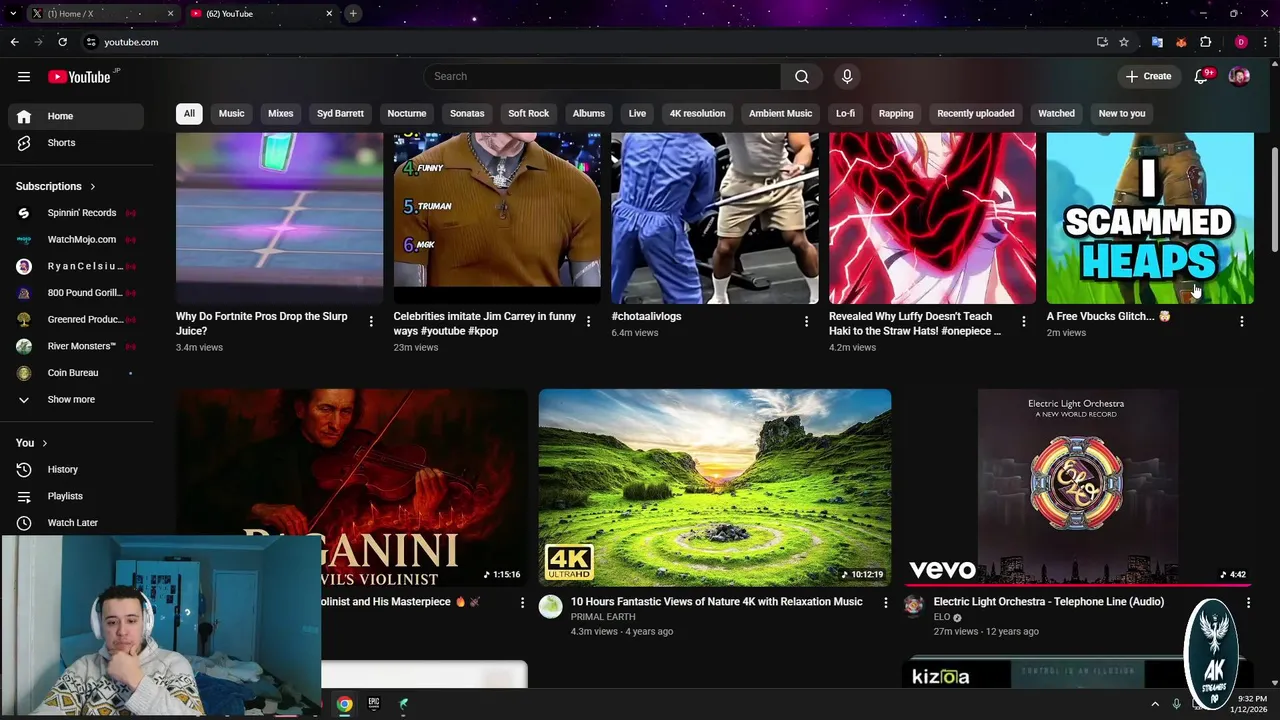Image resolution: width=1280 pixels, height=720 pixels.
Task: Open History in sidebar
Action: pyautogui.click(x=76, y=470)
